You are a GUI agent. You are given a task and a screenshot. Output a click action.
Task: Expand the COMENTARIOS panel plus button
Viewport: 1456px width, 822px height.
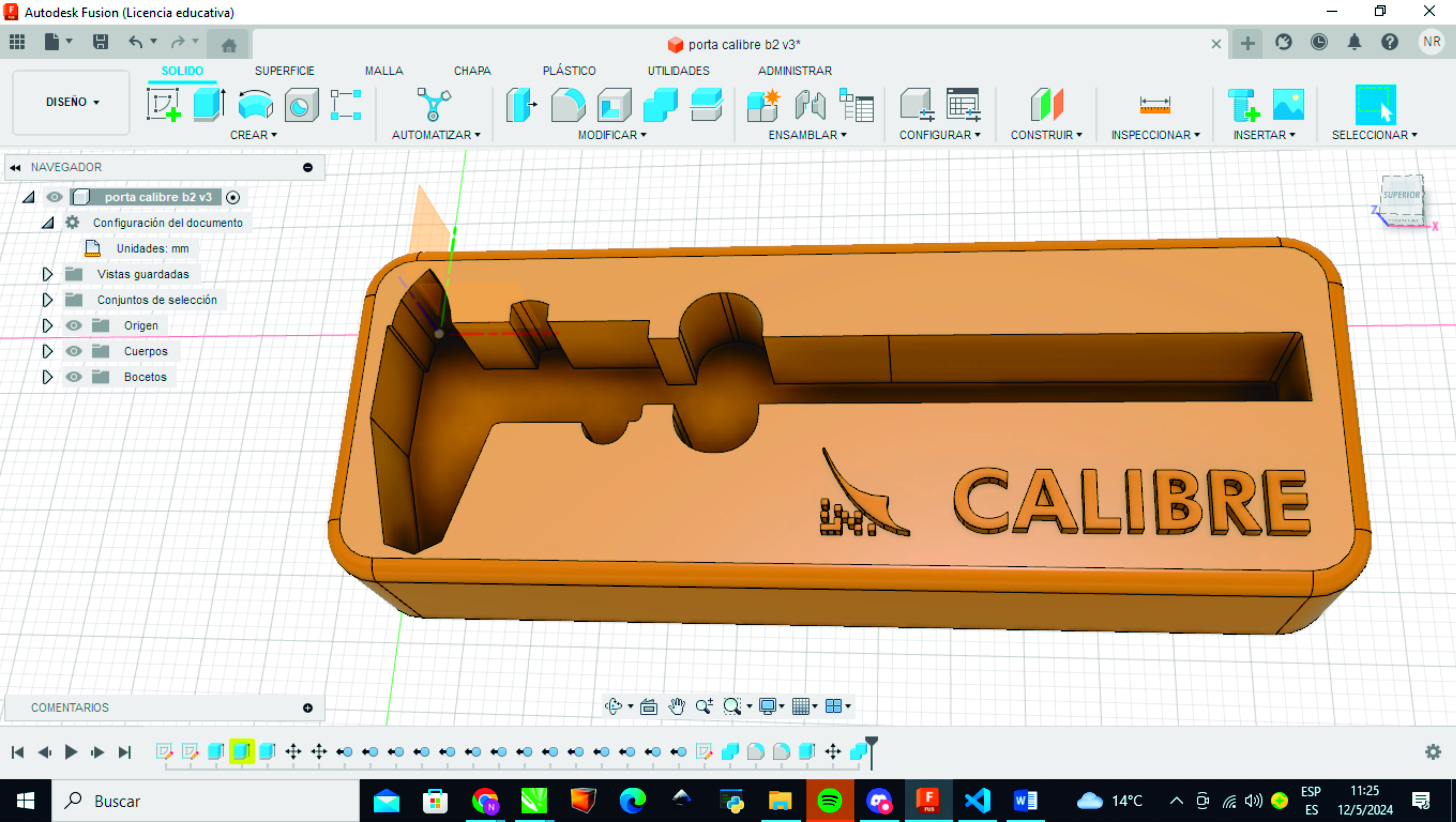(308, 708)
